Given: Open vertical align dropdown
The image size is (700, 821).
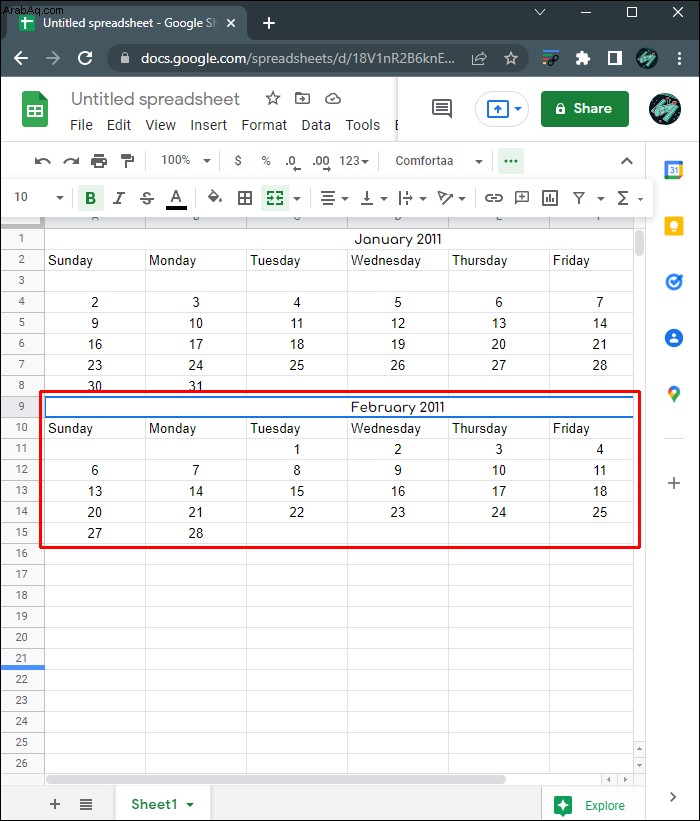Looking at the screenshot, I should click(374, 198).
